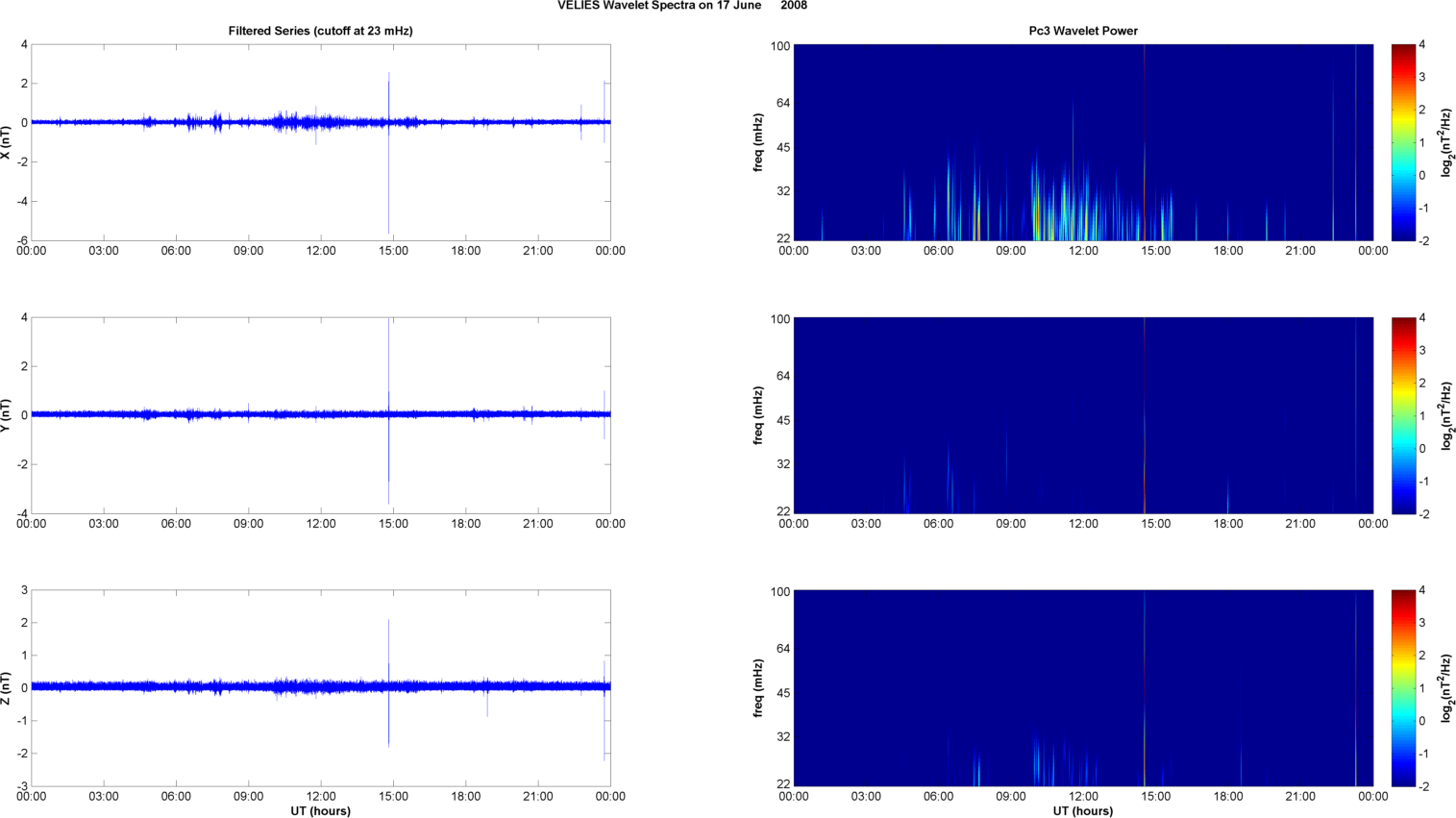Click the '12:00' tick under the X series plot
Viewport: 1456px width, 818px height.
click(321, 251)
